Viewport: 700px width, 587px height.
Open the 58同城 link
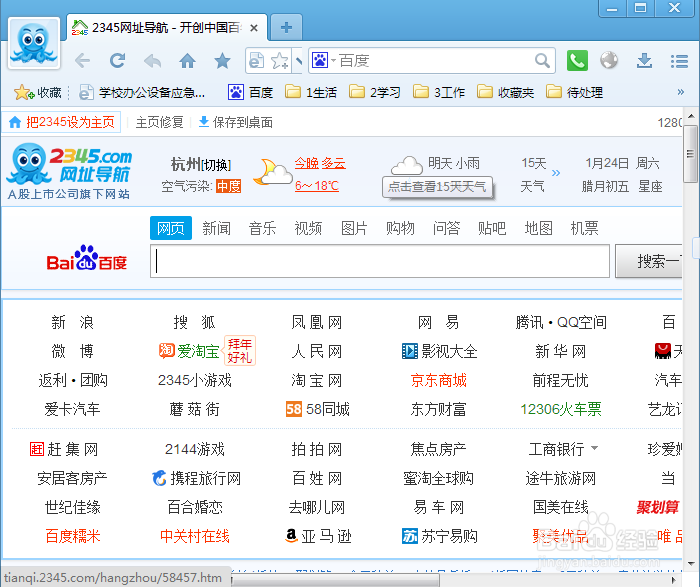(x=317, y=409)
